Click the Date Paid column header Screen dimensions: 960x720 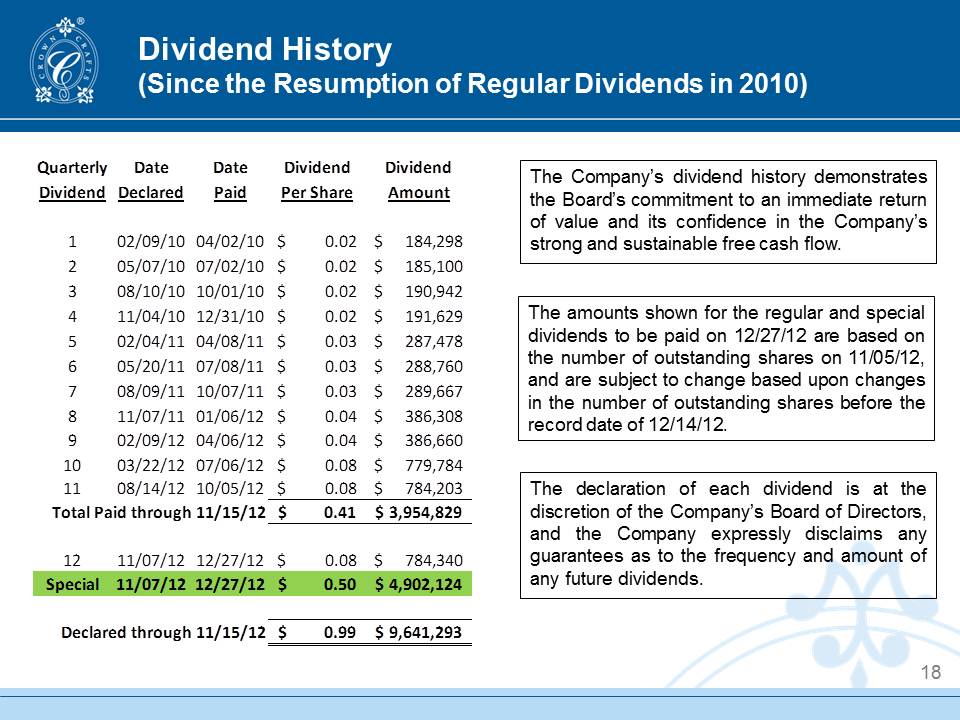point(230,180)
